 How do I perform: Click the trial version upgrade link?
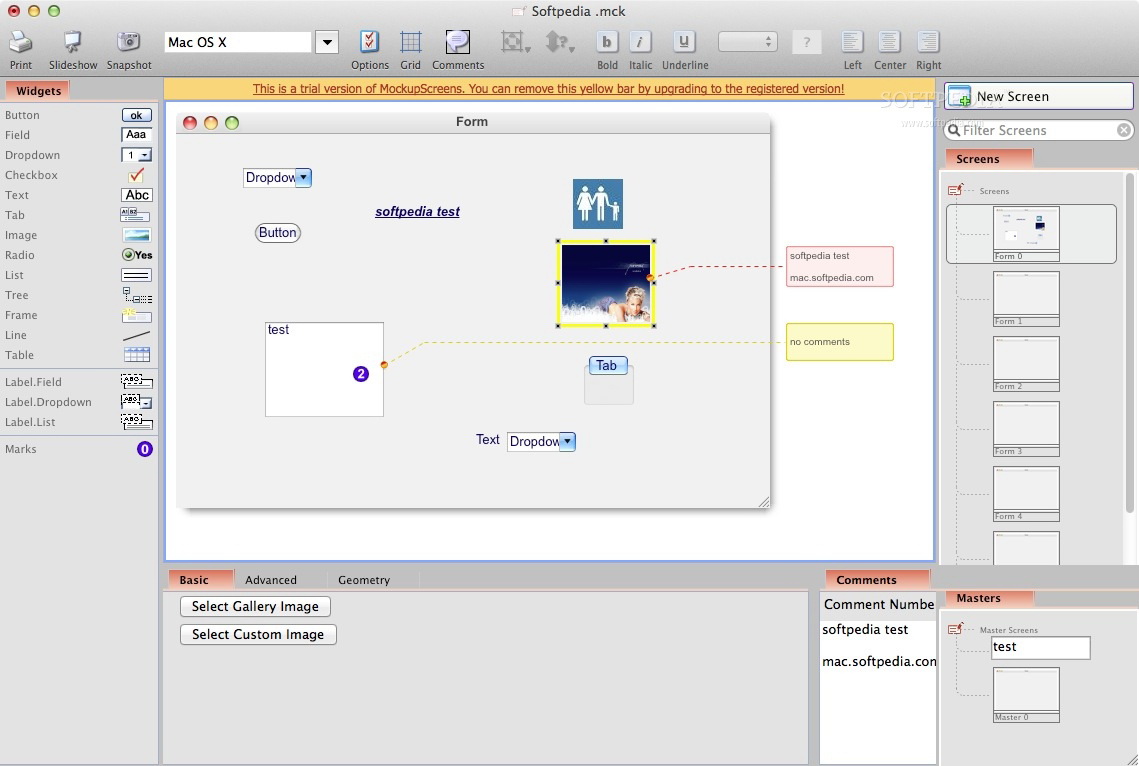[x=548, y=89]
